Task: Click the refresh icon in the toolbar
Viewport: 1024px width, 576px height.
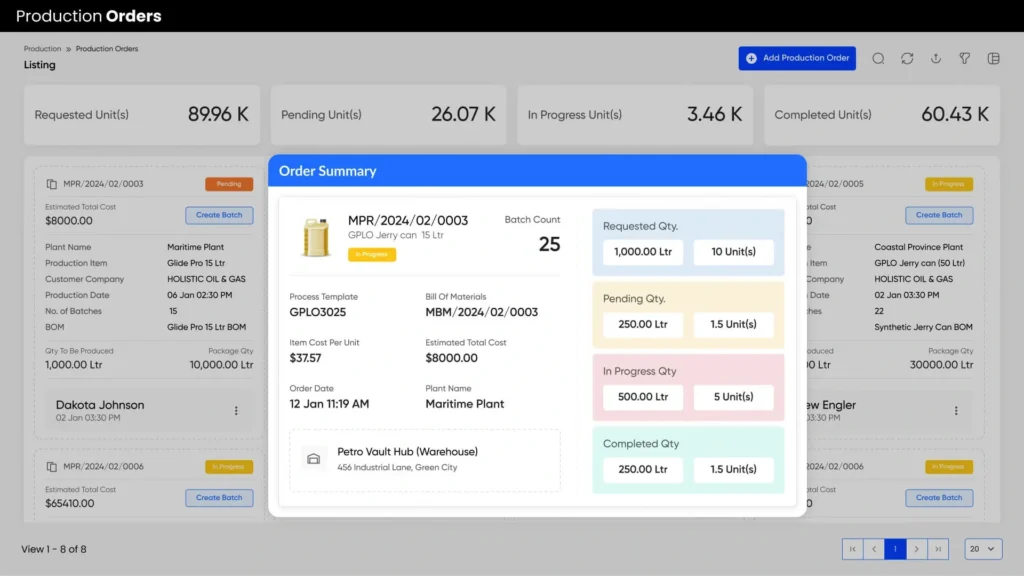Action: click(907, 58)
